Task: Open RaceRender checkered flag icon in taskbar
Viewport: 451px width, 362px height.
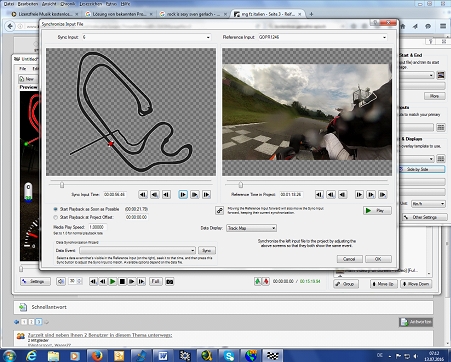Action: (273, 356)
